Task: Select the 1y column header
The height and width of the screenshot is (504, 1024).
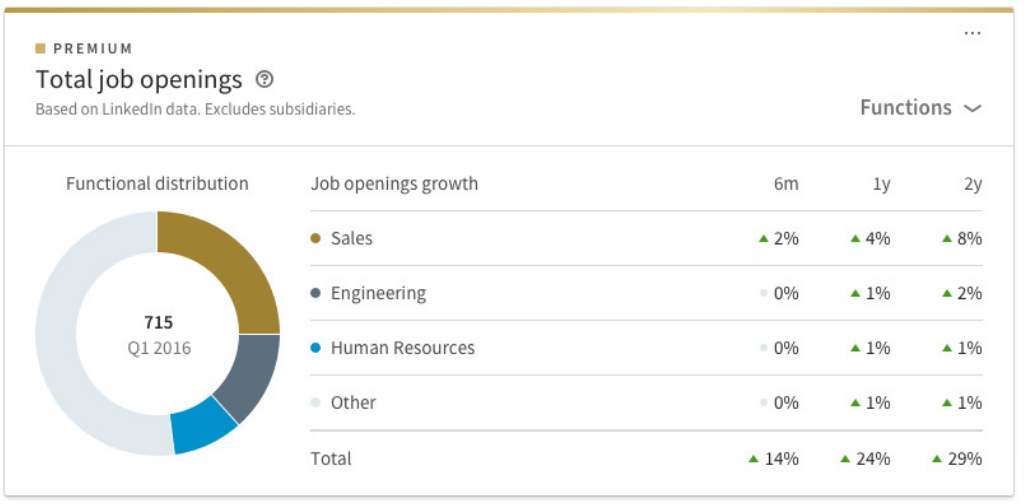Action: click(881, 184)
